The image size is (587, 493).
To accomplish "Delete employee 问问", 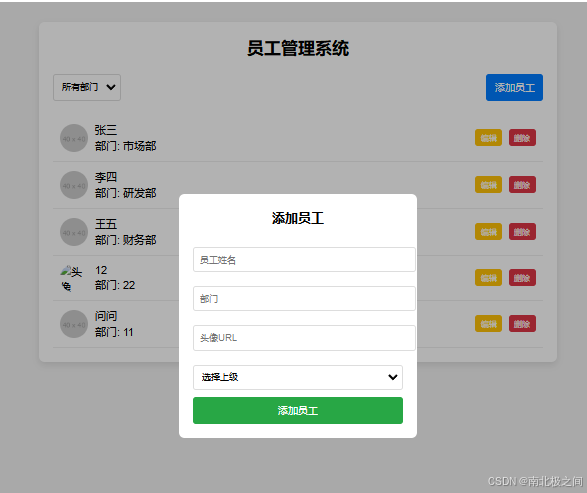I will [522, 324].
